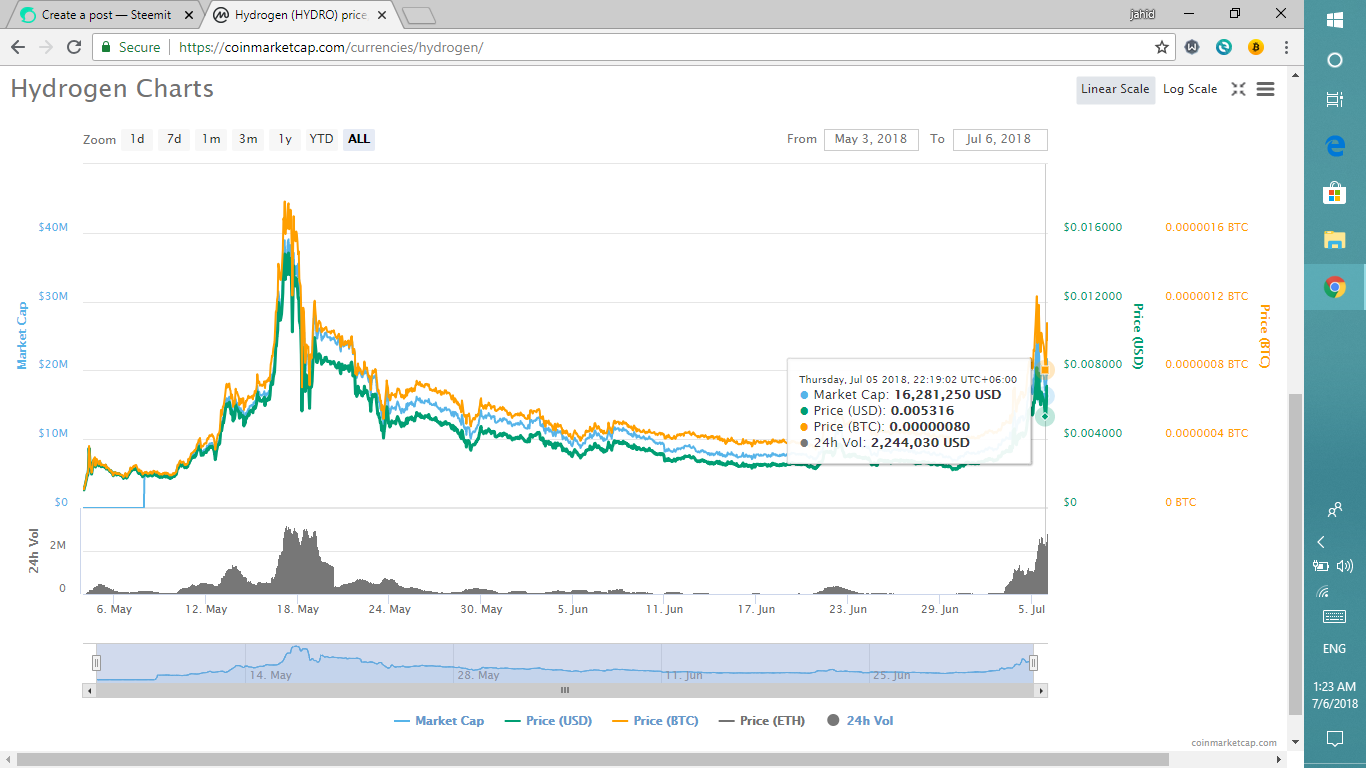Open the battery status icon
Viewport: 1366px width, 768px height.
pos(1321,566)
